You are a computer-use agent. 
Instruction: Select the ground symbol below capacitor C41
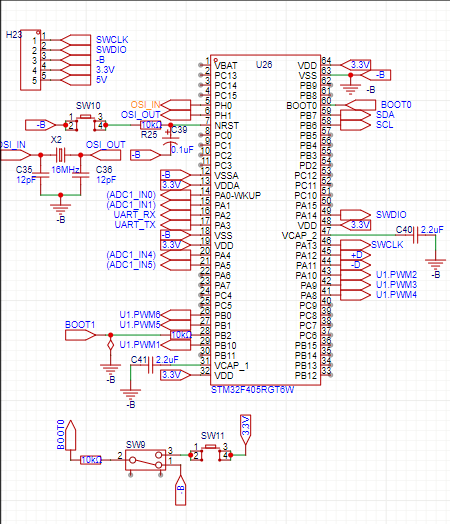pyautogui.click(x=130, y=393)
